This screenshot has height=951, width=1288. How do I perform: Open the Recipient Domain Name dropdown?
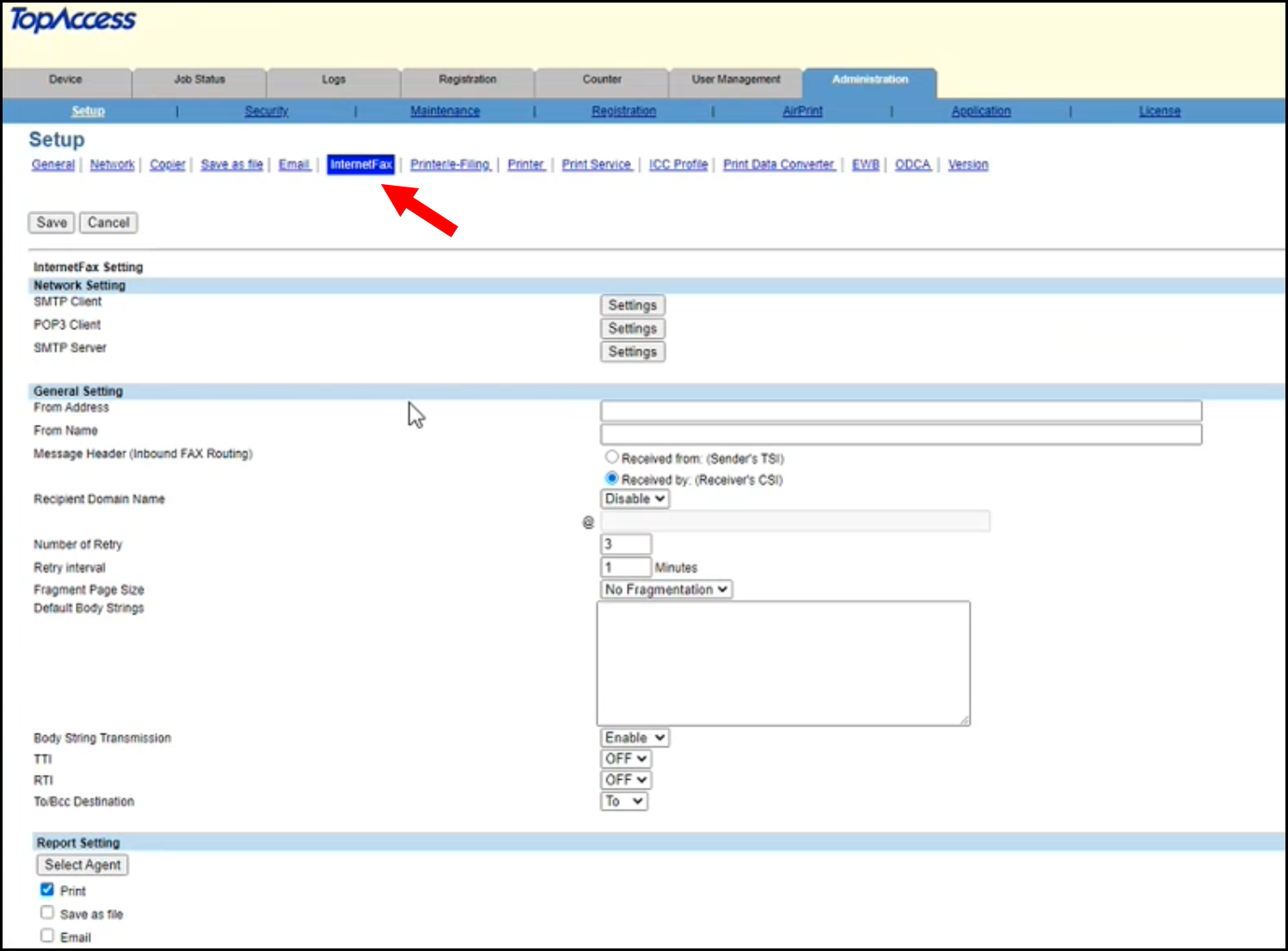coord(634,499)
